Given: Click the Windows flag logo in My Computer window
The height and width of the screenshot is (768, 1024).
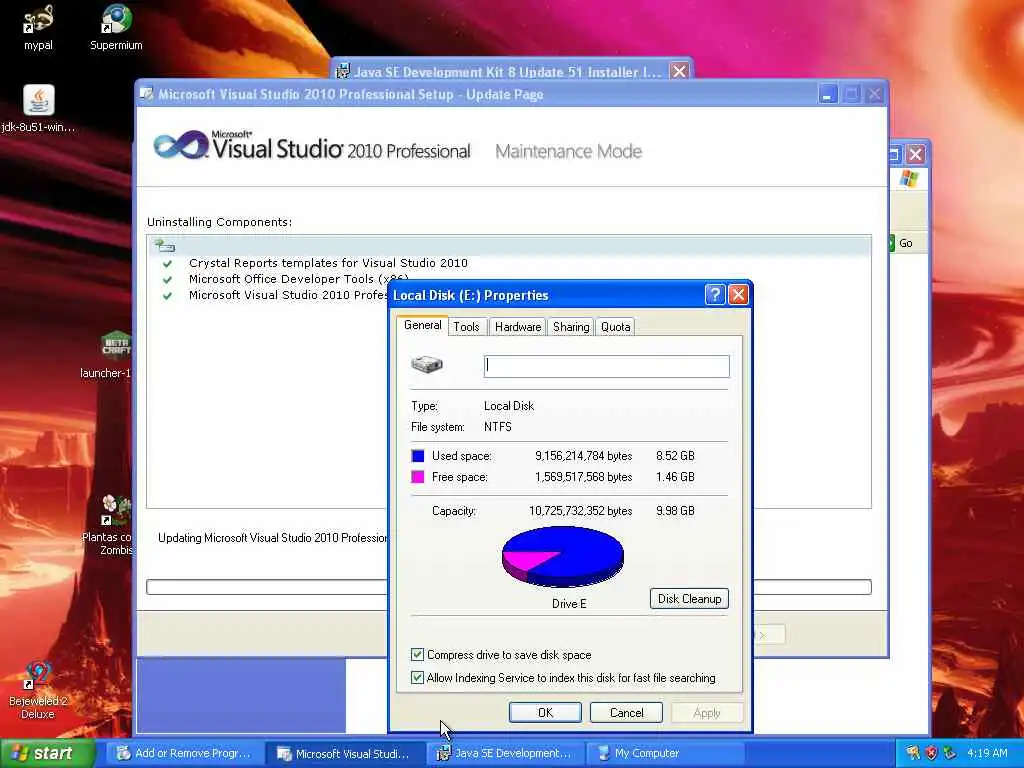Looking at the screenshot, I should click(x=908, y=178).
